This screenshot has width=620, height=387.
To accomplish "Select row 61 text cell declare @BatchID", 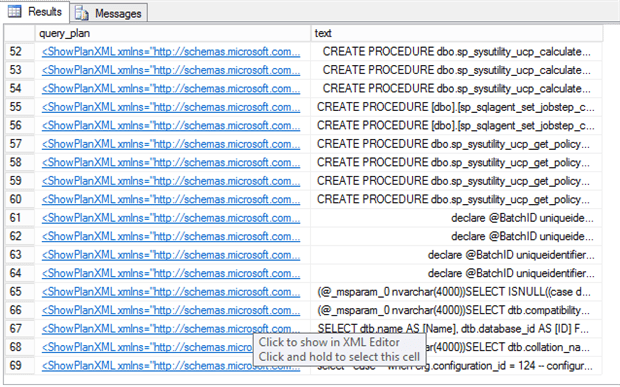I will [457, 218].
